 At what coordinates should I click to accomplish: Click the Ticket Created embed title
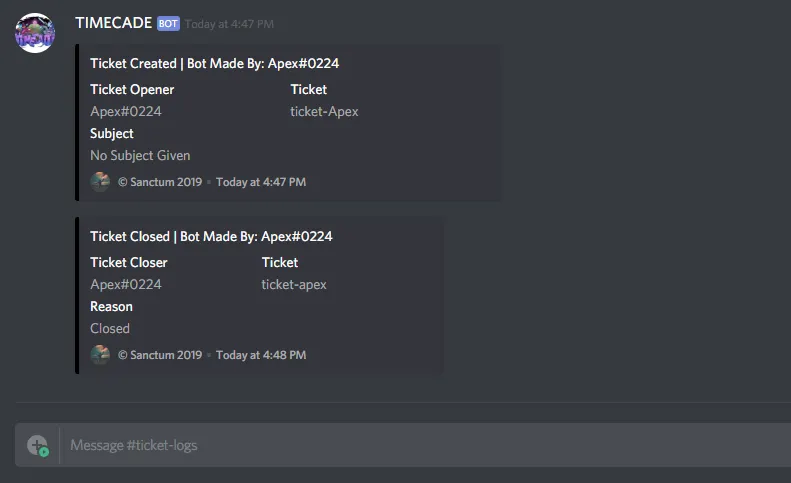[214, 64]
